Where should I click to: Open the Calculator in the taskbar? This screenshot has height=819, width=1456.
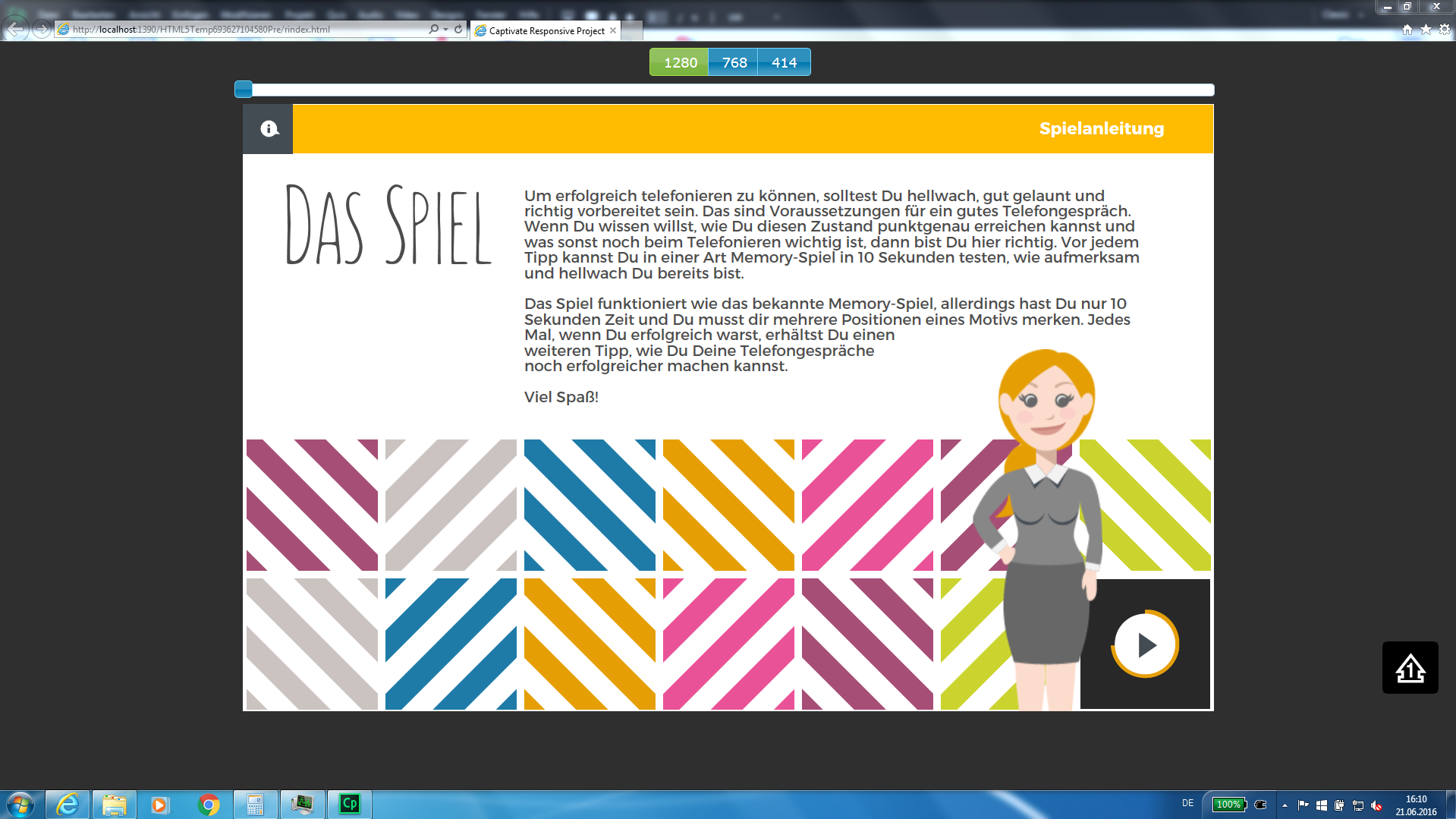tap(255, 804)
